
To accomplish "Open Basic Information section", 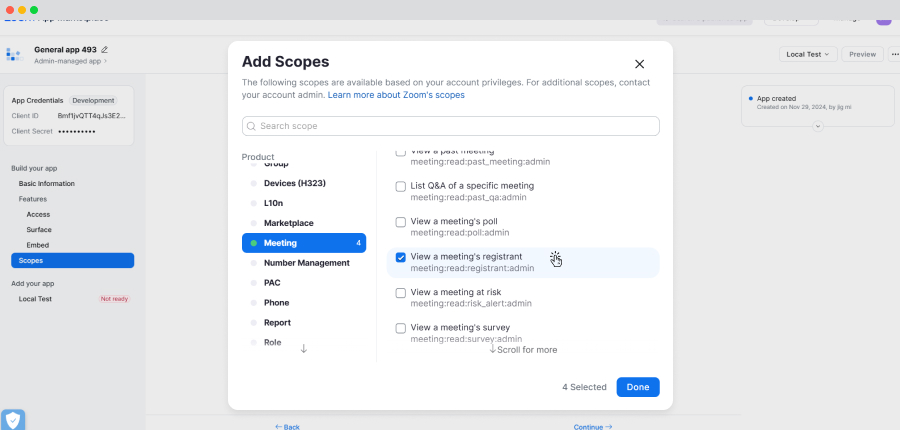I will tap(46, 184).
